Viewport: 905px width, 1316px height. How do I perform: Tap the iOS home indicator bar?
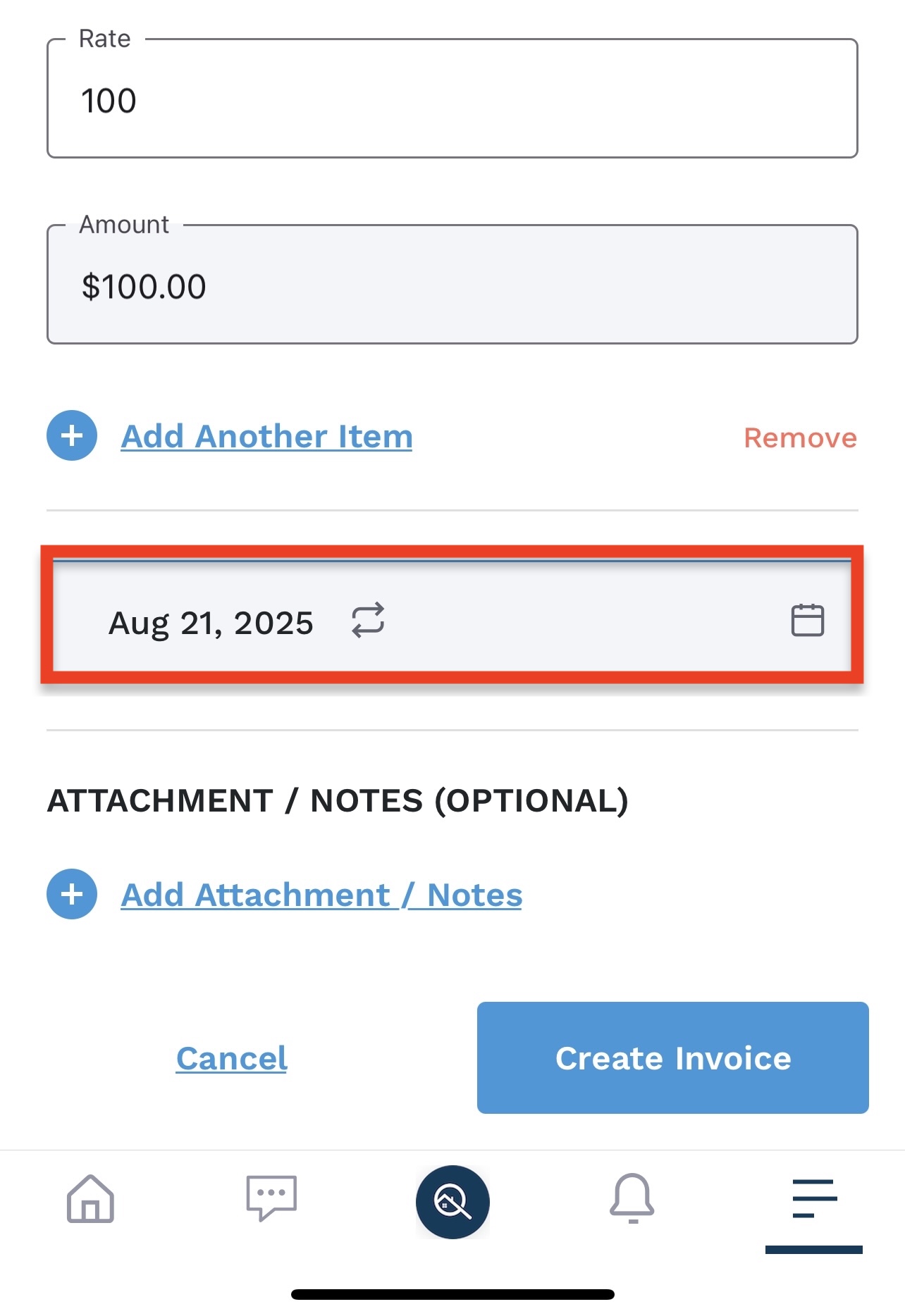tap(453, 1294)
